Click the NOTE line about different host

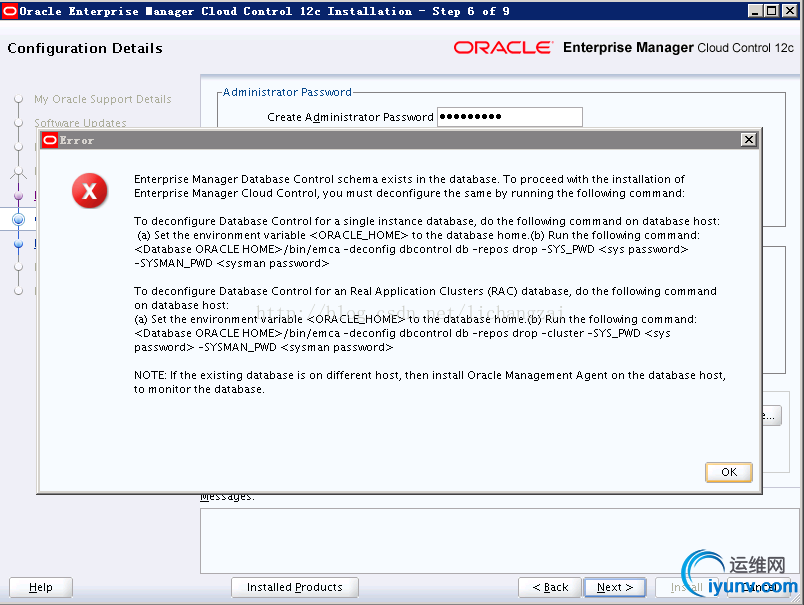tap(430, 375)
